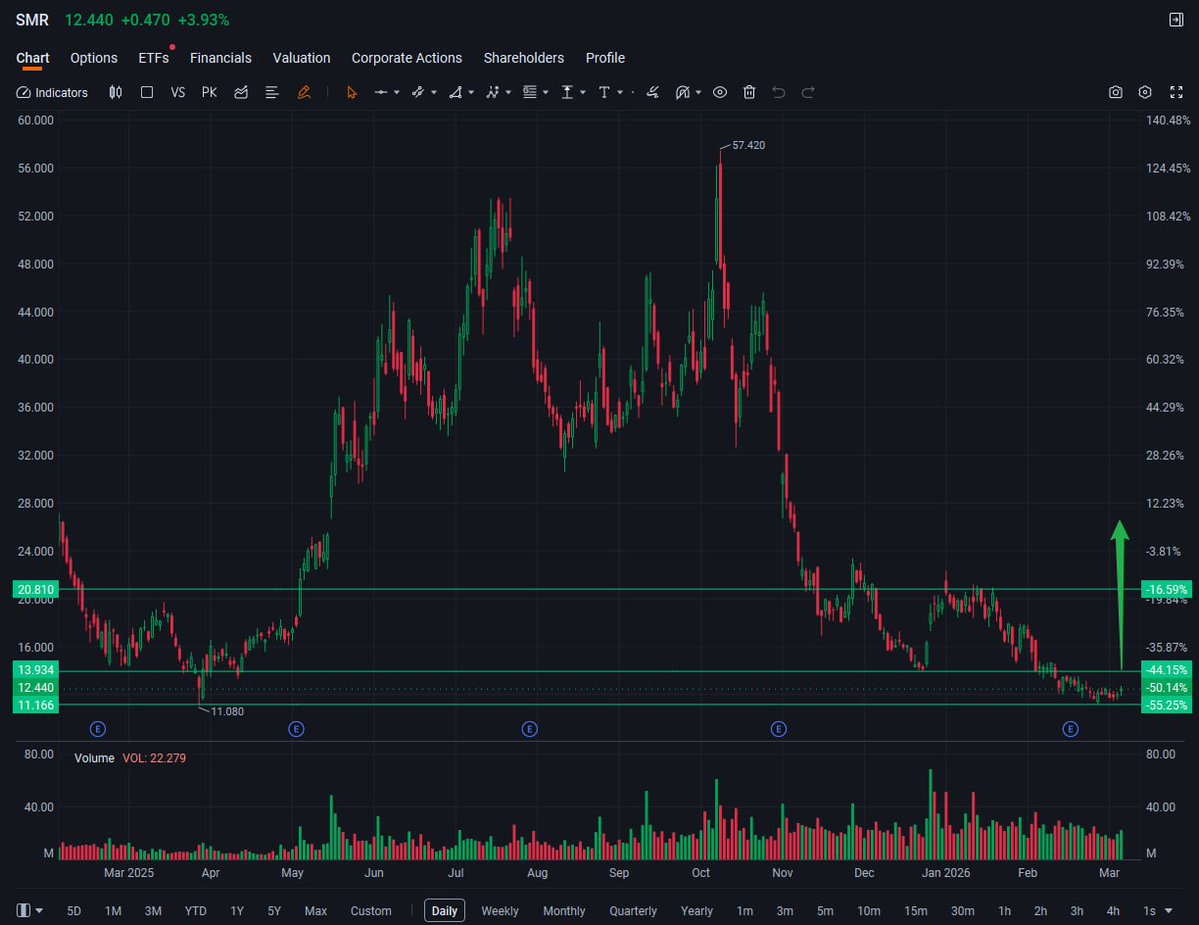Open the chart layout selector at bottom-left
This screenshot has width=1199, height=925.
coord(29,910)
